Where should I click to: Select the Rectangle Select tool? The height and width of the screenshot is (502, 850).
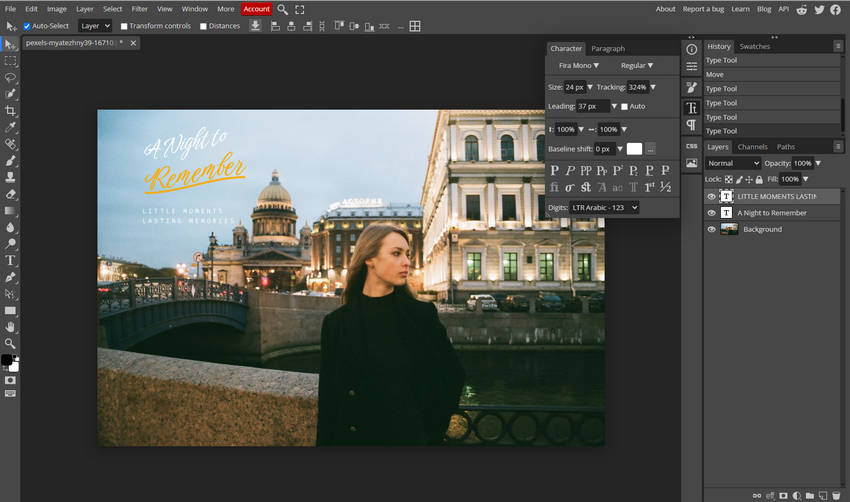(x=10, y=61)
